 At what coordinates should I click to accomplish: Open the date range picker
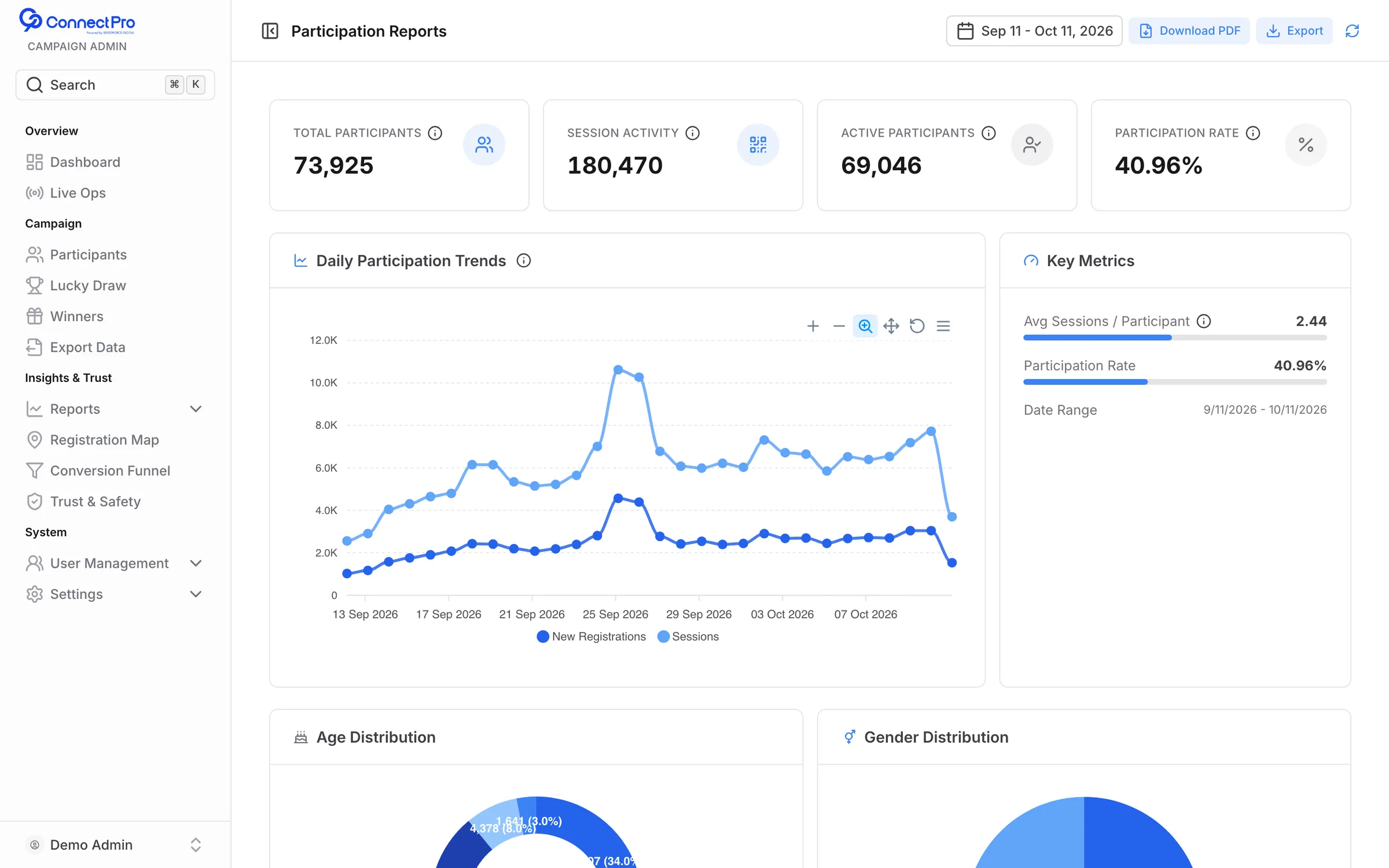point(1034,31)
